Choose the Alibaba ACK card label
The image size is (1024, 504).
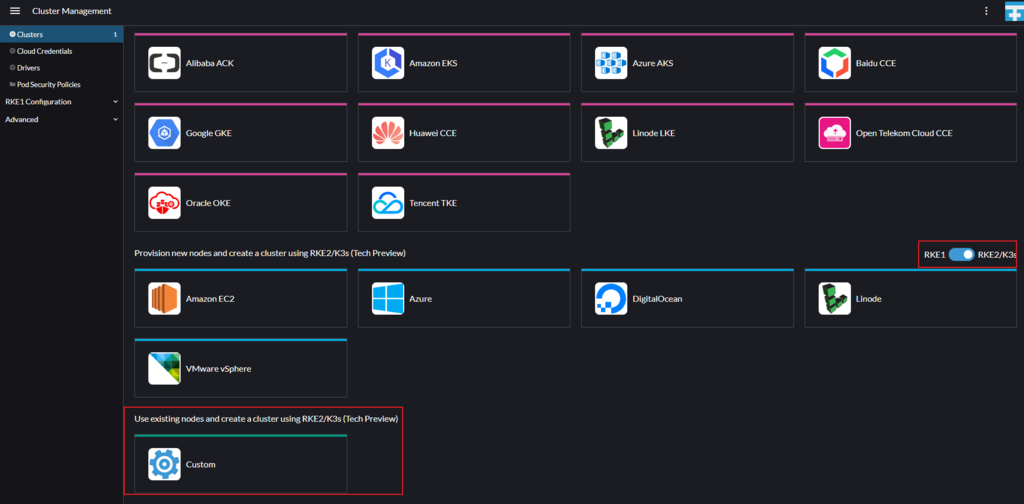coord(210,63)
